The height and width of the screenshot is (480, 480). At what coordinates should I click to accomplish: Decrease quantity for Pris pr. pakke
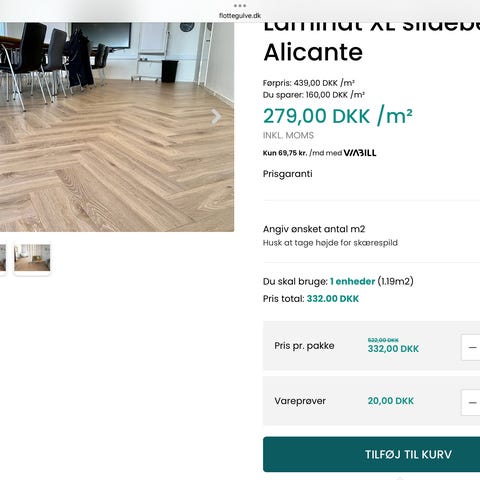tap(472, 348)
